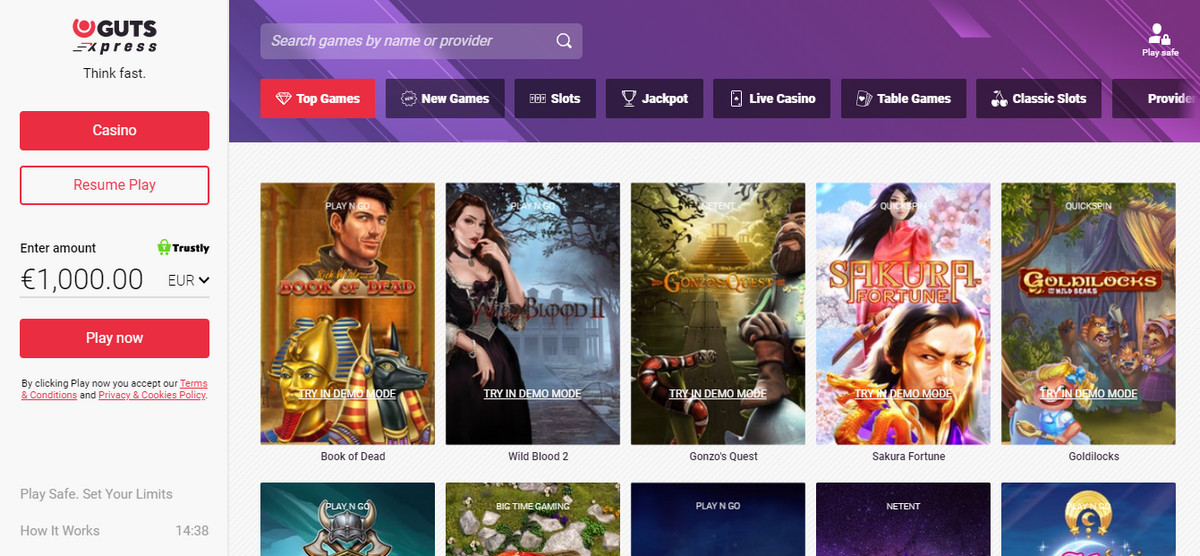1200x556 pixels.
Task: Click the badge icon on New Games
Action: (x=408, y=99)
